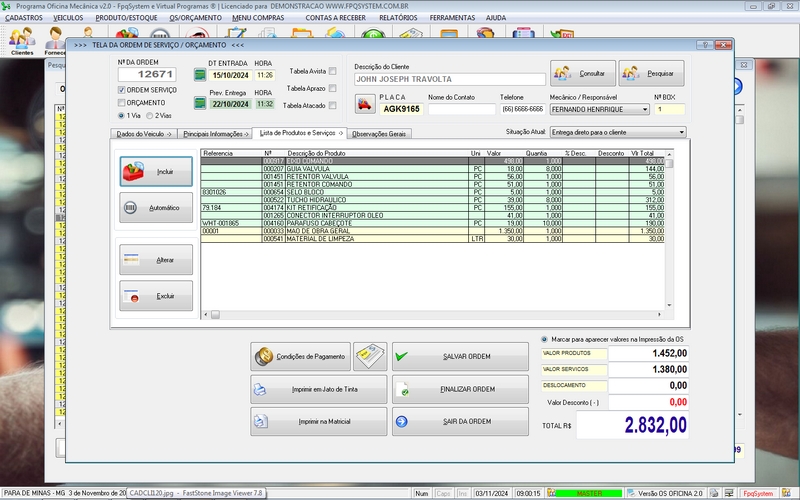Image resolution: width=800 pixels, height=500 pixels.
Task: Click the Incluir toolbox button
Action: [156, 172]
